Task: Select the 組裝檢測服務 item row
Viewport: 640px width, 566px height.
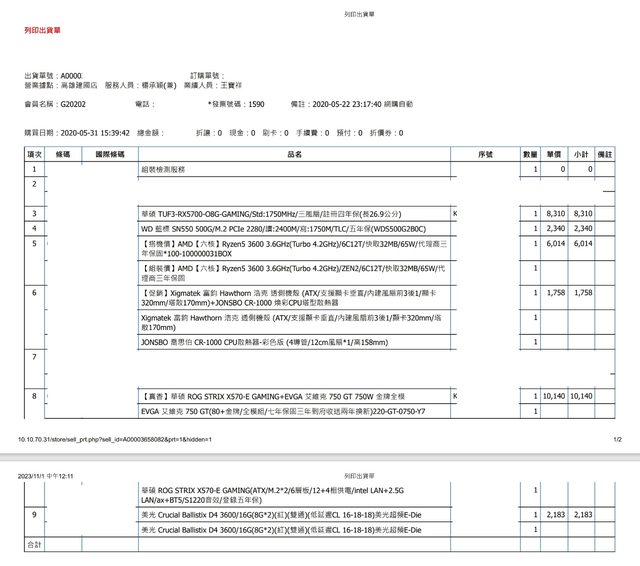Action: tap(164, 170)
